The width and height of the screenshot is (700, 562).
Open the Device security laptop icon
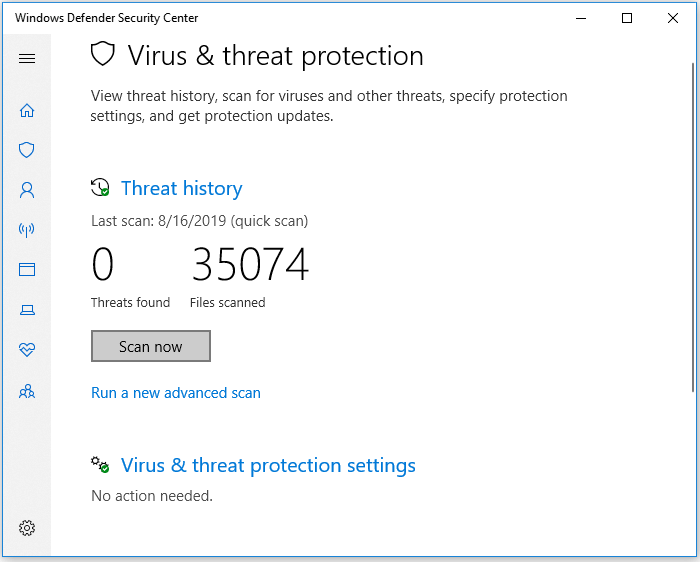27,310
